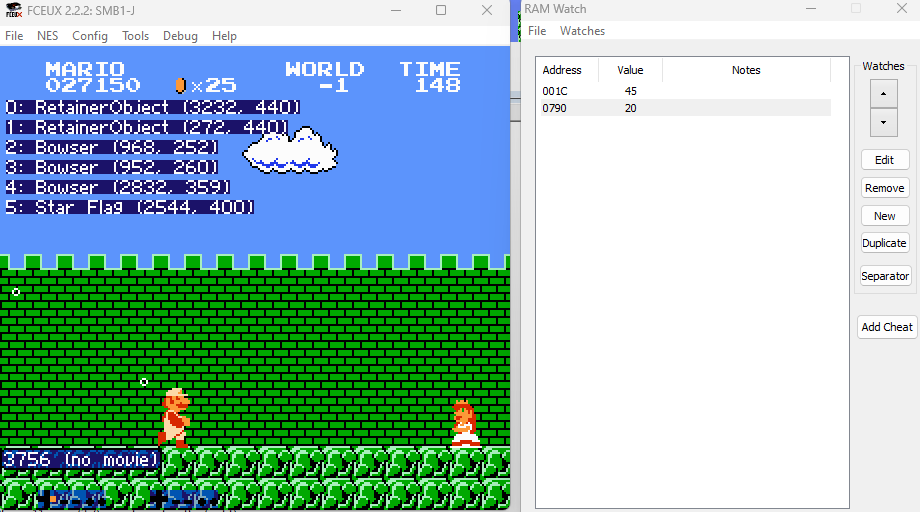Viewport: 920px width, 512px height.
Task: Open the Tools menu
Action: (135, 35)
